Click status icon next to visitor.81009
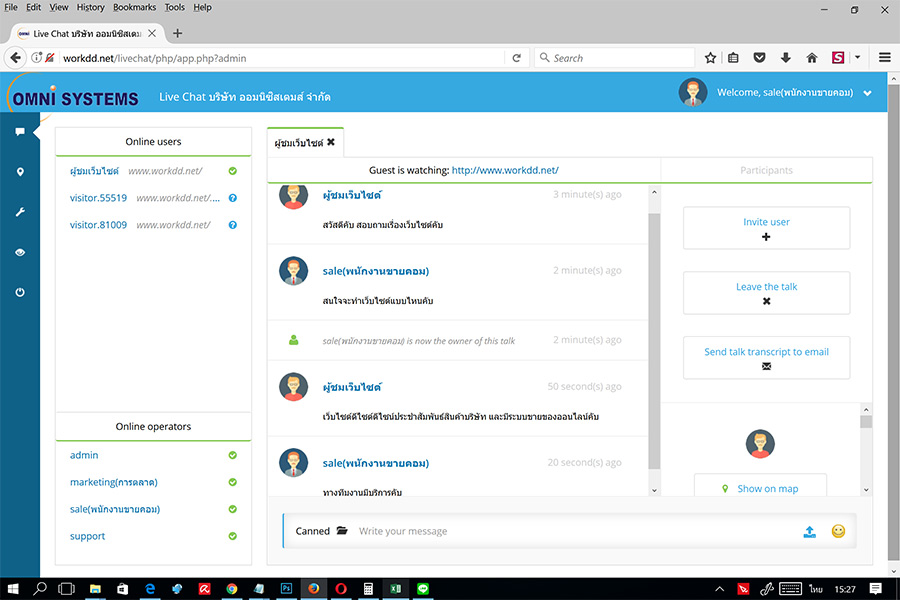Image resolution: width=900 pixels, height=600 pixels. (232, 225)
